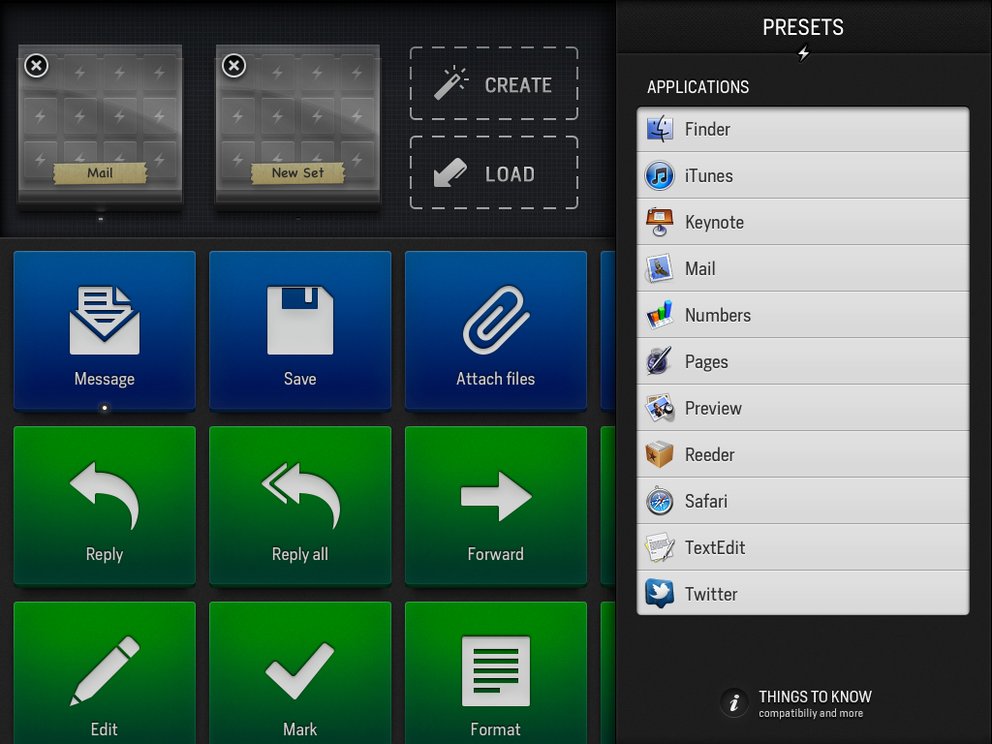Select Mail preset label

pos(700,269)
